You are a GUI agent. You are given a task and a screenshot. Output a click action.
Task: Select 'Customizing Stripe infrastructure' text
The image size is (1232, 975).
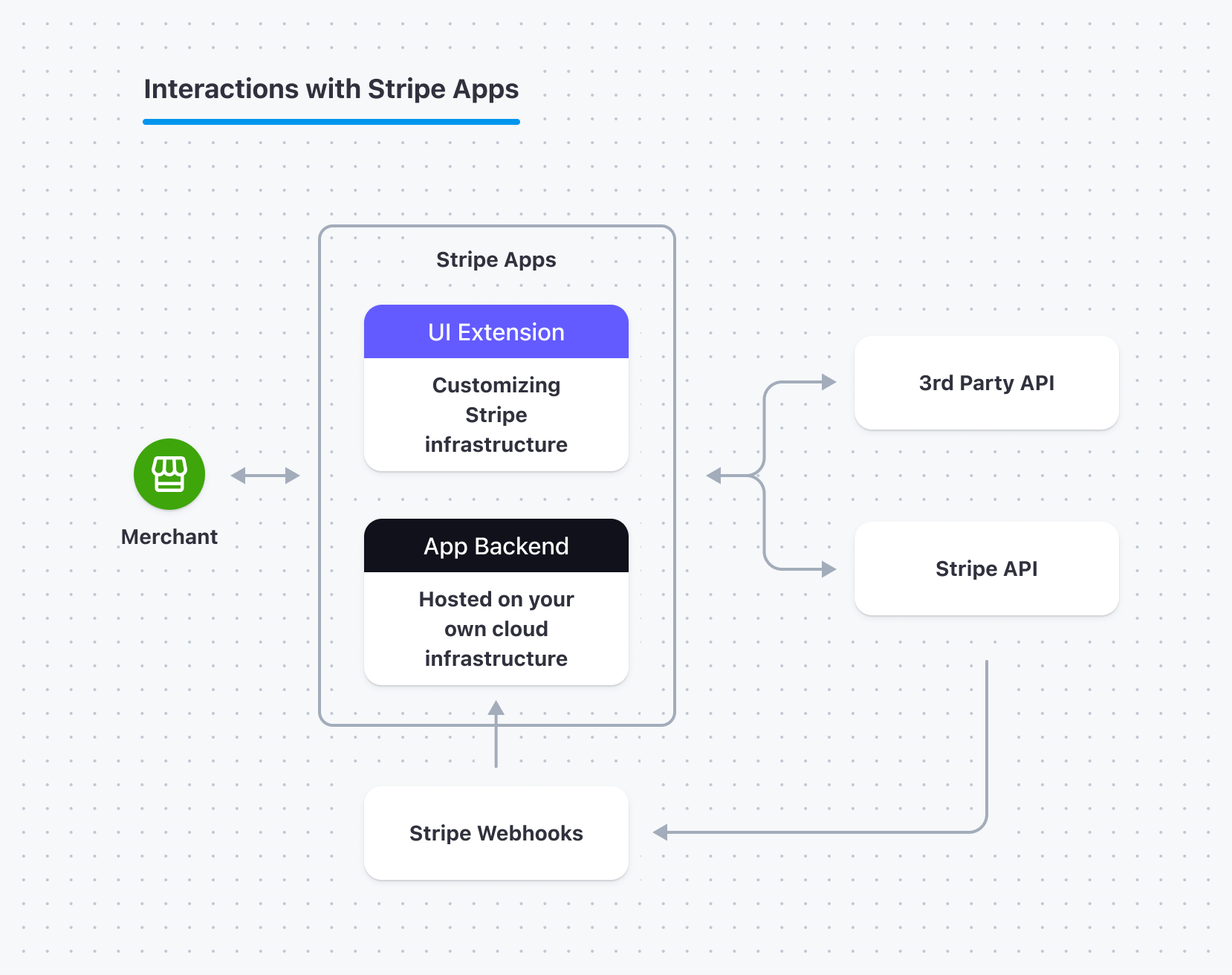coord(496,415)
